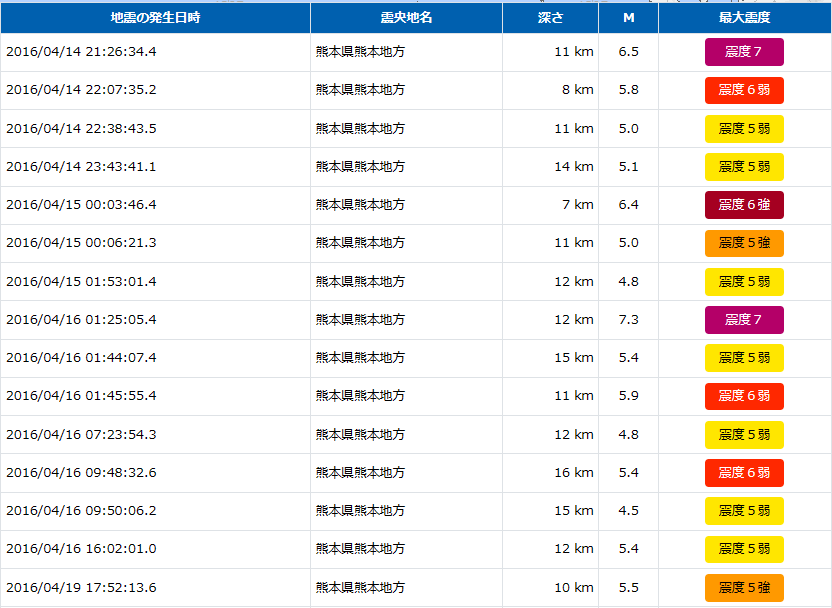Click magnitude 4.5 cell

tap(629, 511)
